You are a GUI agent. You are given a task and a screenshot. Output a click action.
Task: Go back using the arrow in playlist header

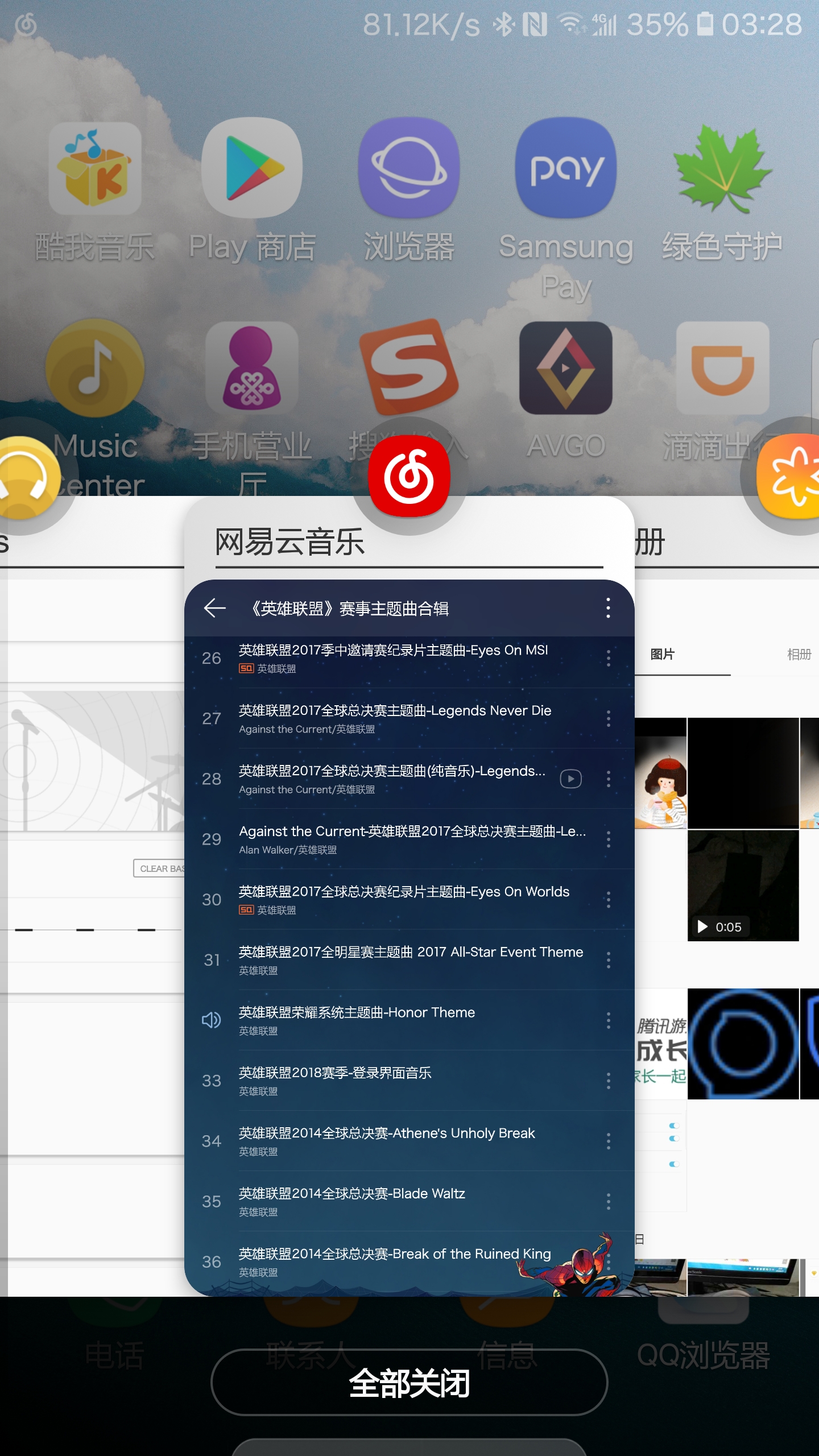(x=215, y=608)
